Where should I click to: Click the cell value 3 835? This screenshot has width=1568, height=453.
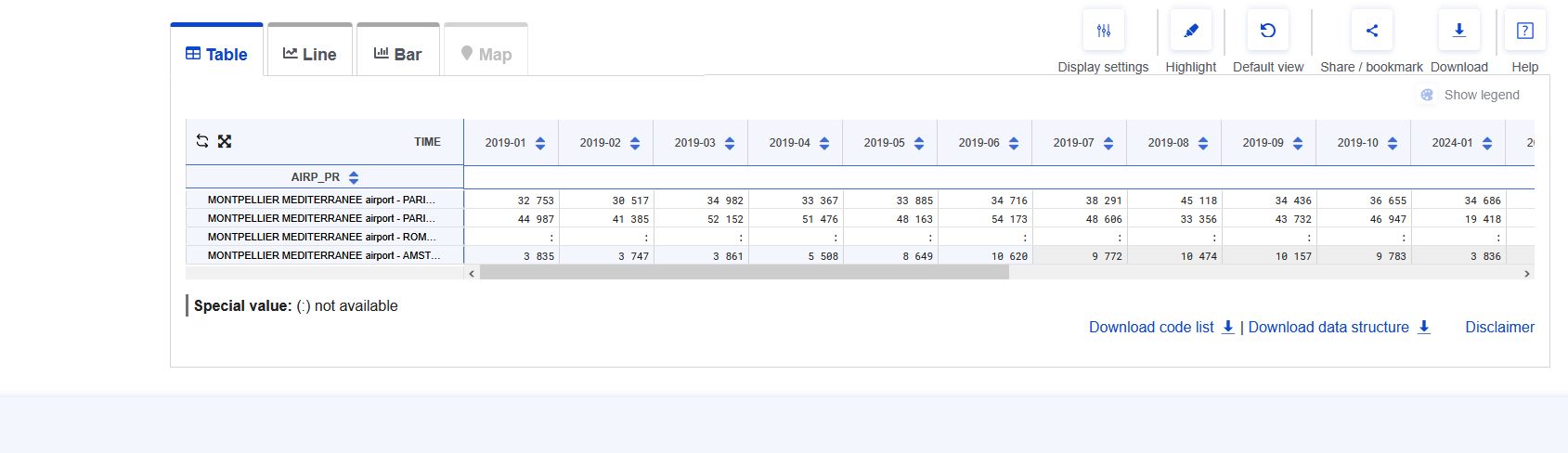click(x=539, y=256)
